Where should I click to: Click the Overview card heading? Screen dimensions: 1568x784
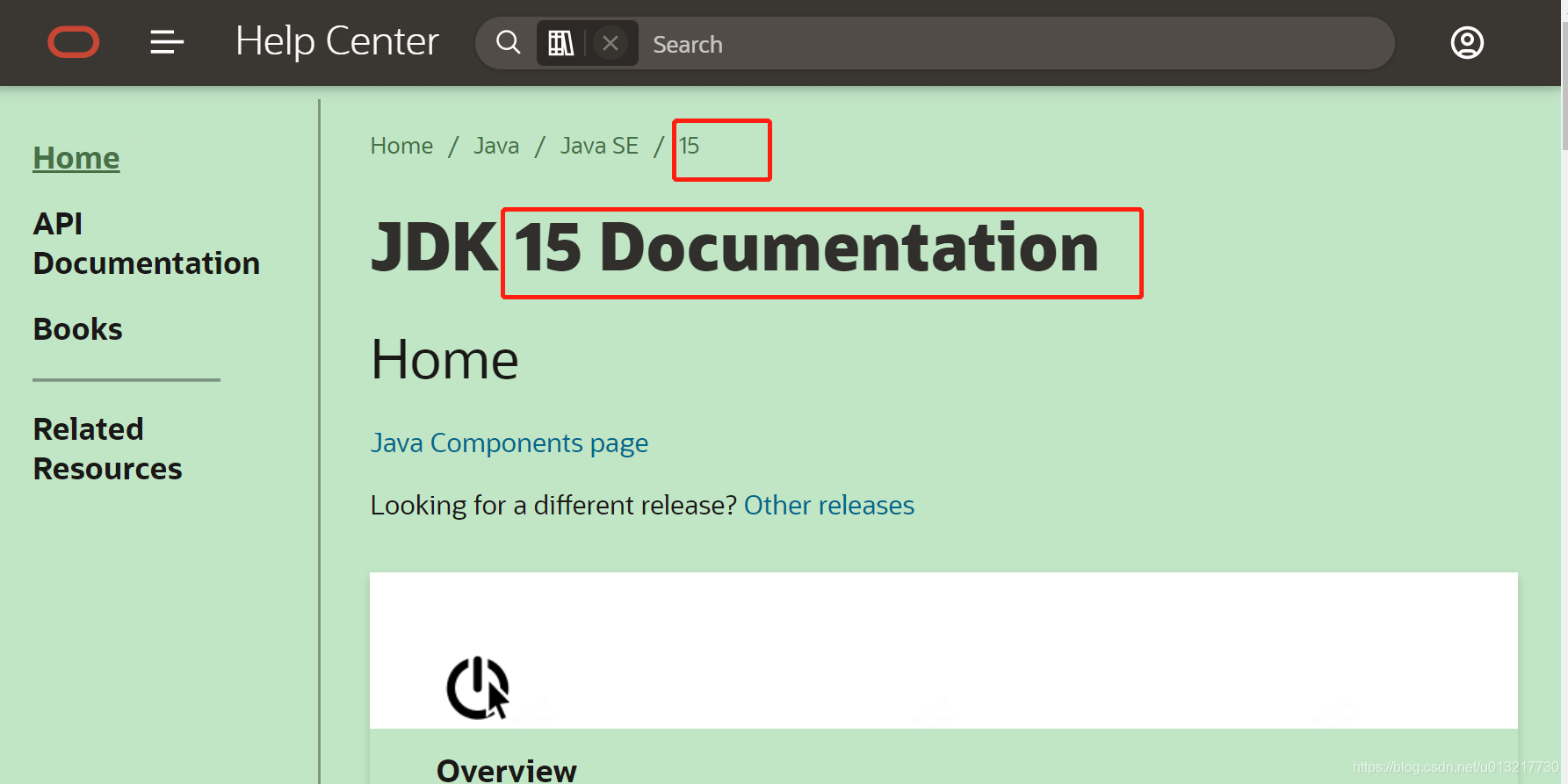506,770
